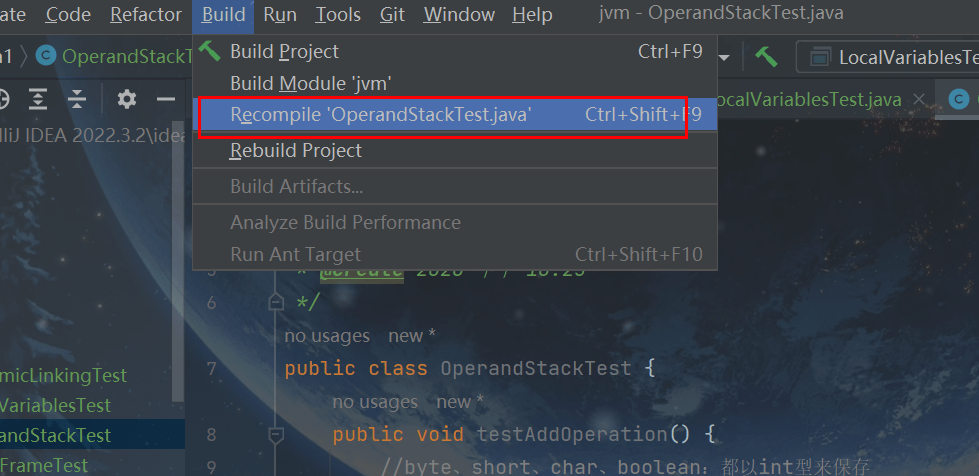Viewport: 979px width, 476px height.
Task: Close the LocalVariablesTest.java editor tab
Action: pos(919,99)
